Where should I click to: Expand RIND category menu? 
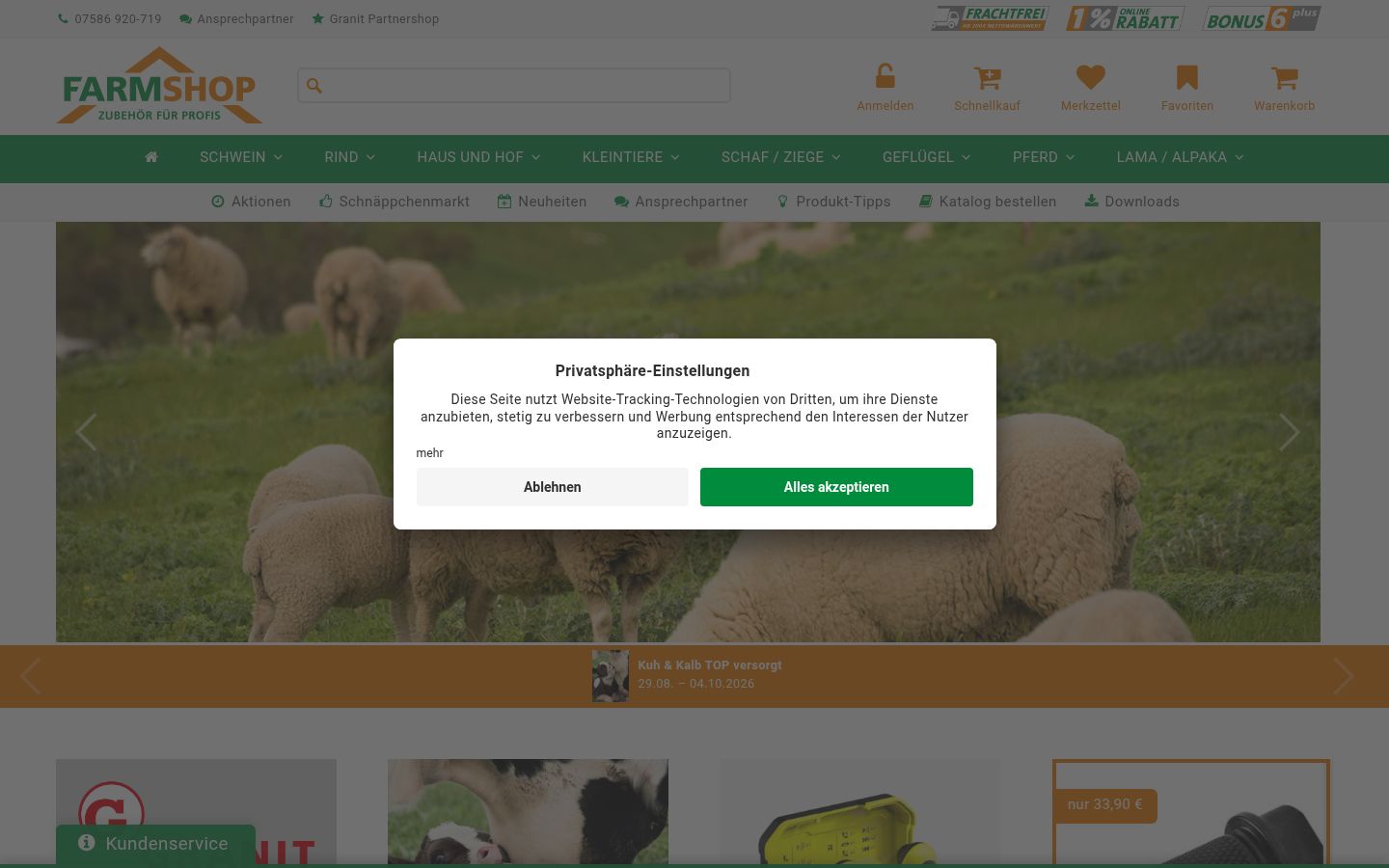[349, 157]
